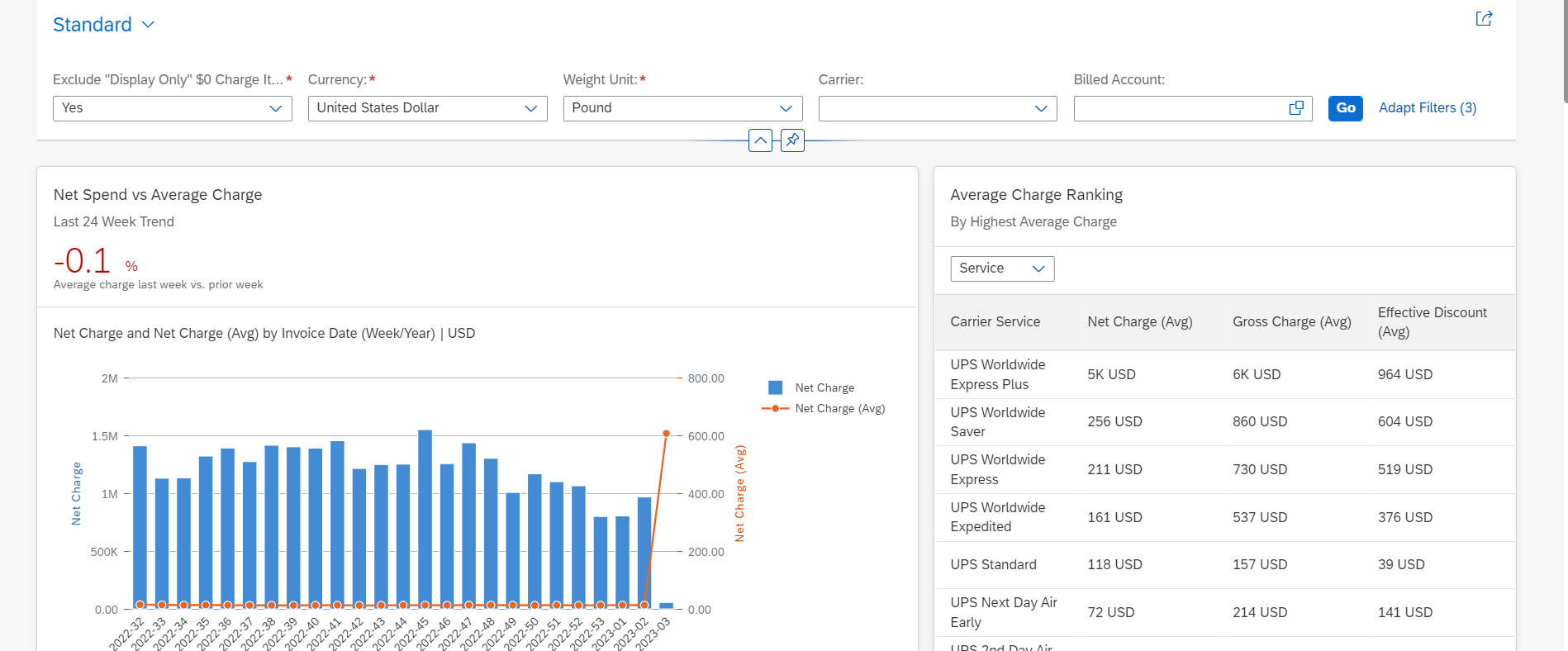Image resolution: width=1568 pixels, height=651 pixels.
Task: Click the 860 USD gross charge cell
Action: 1260,422
